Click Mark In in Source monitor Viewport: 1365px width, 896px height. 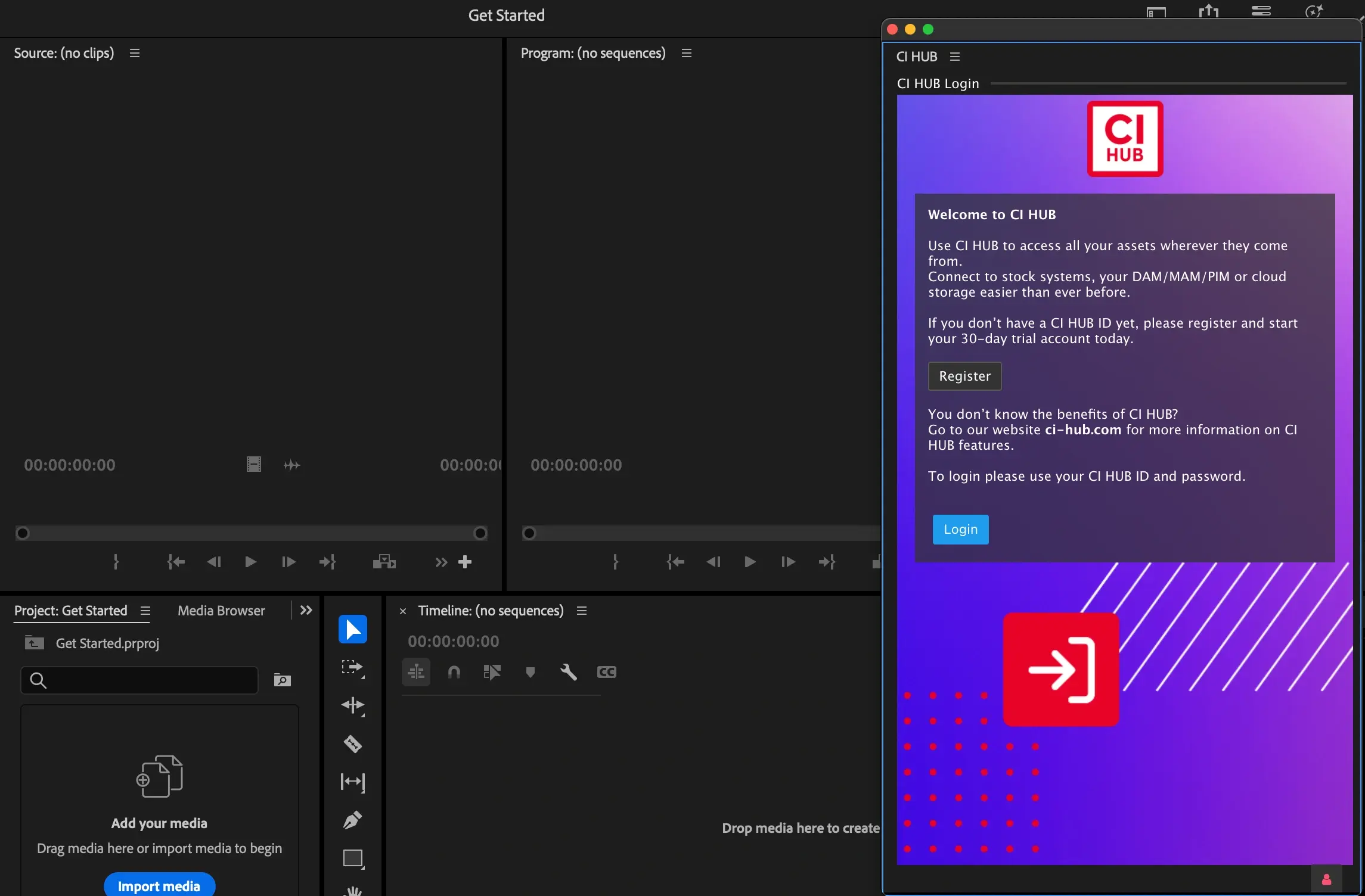coord(116,562)
